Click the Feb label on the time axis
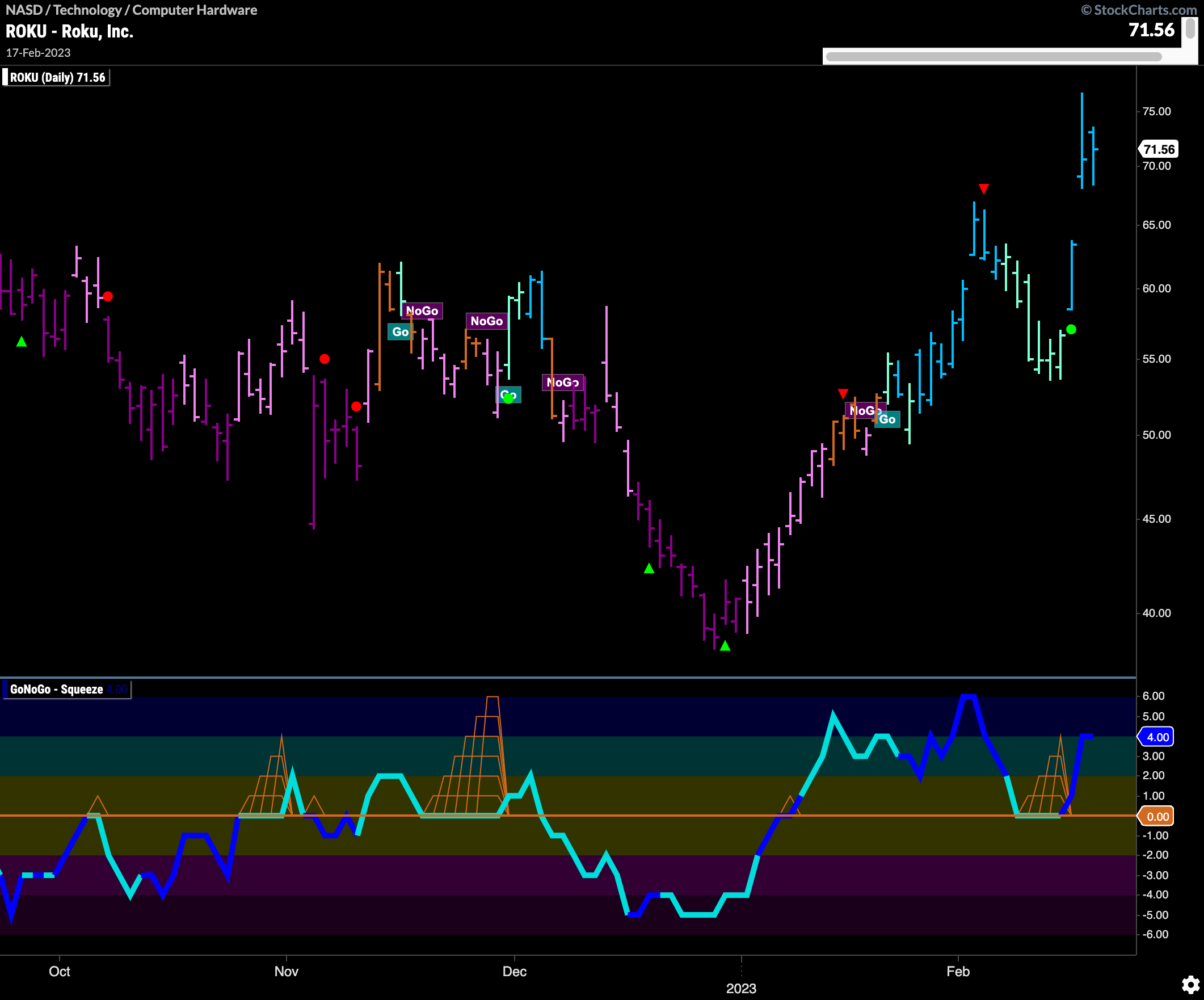Image resolution: width=1204 pixels, height=1000 pixels. [x=958, y=971]
